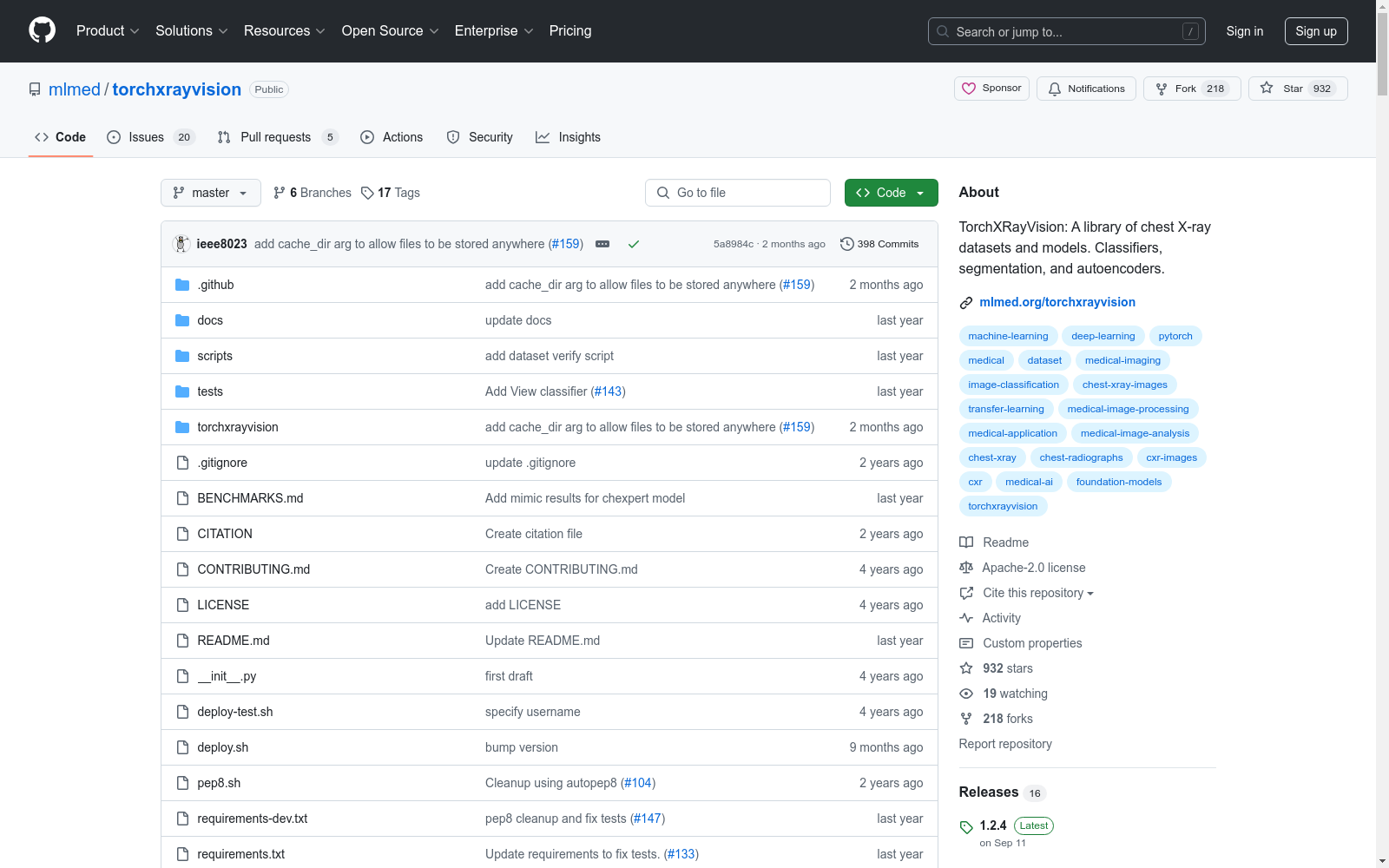
Task: Click the commits history clock icon
Action: [847, 244]
